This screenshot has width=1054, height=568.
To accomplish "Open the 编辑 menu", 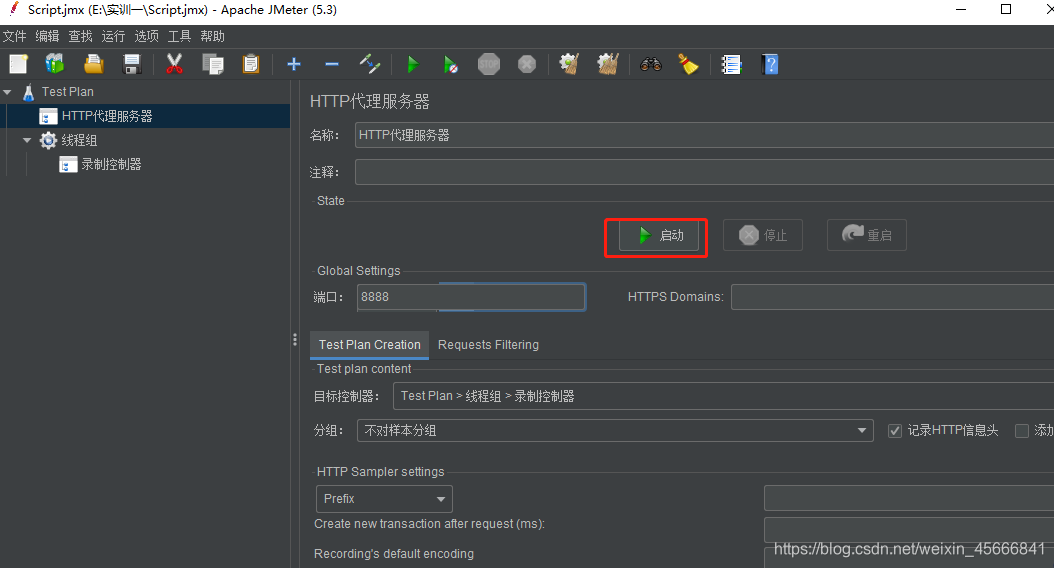I will coord(47,36).
